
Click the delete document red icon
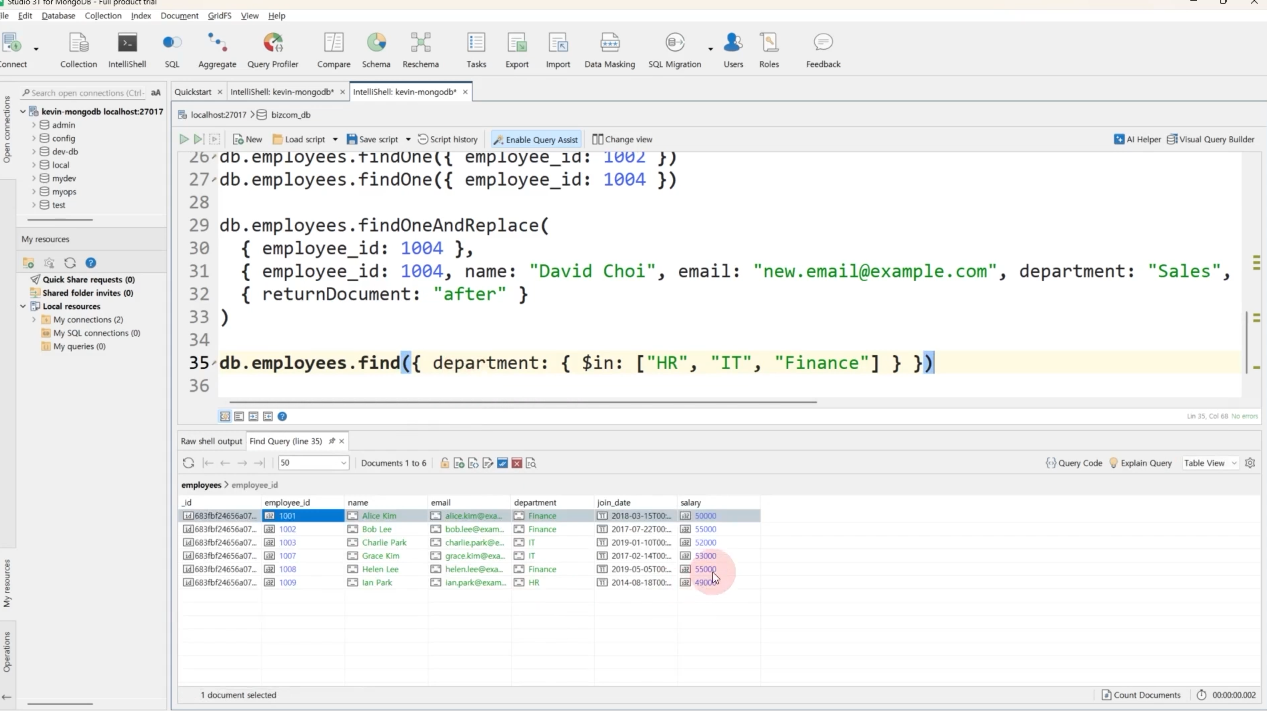click(517, 463)
